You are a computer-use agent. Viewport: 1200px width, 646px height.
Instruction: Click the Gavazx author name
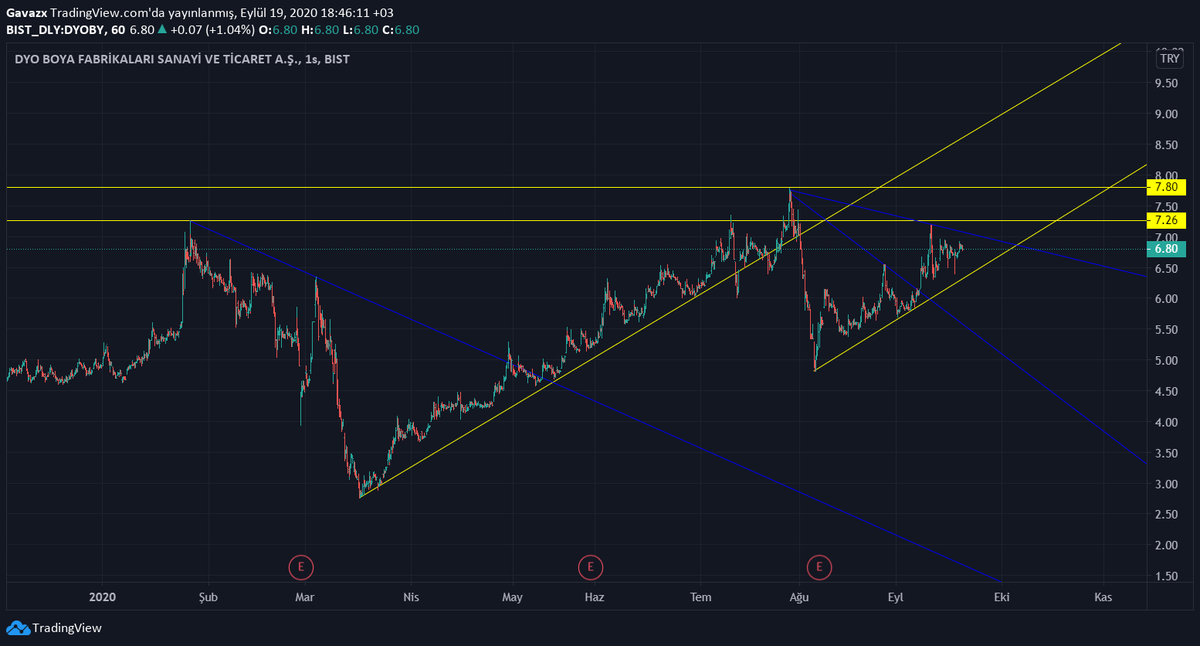point(26,14)
